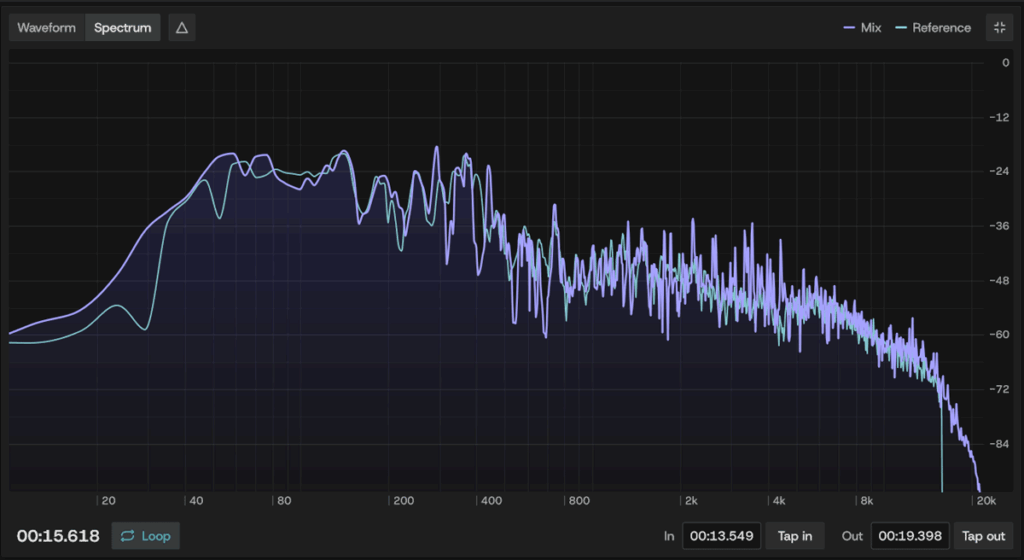Toggle the Mix curve legend
Viewport: 1024px width, 560px height.
(x=862, y=27)
